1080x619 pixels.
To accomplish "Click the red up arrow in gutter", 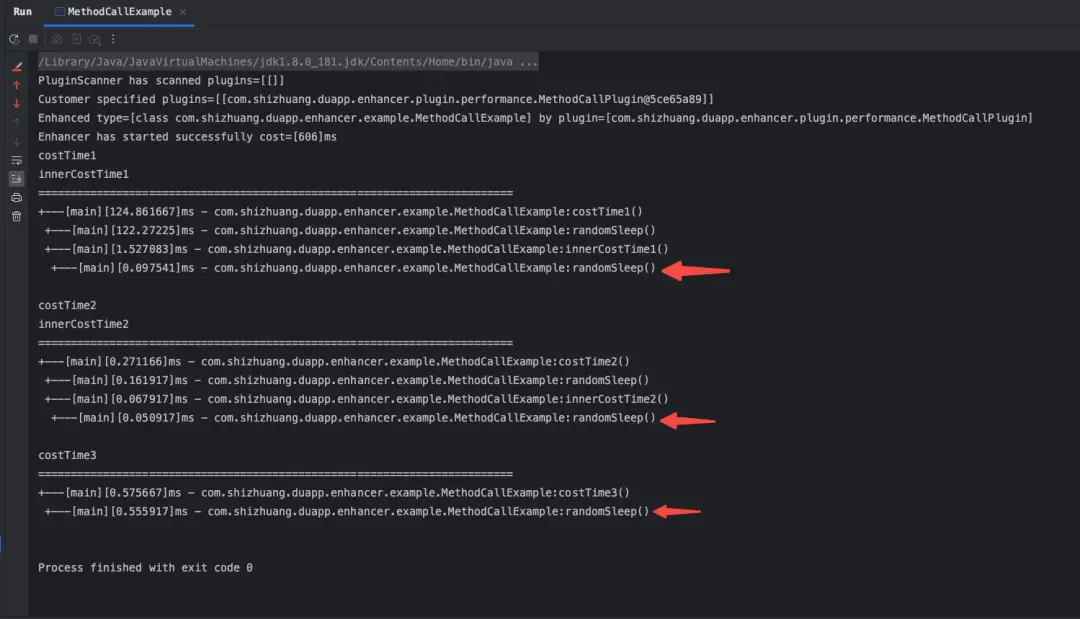I will click(x=16, y=86).
